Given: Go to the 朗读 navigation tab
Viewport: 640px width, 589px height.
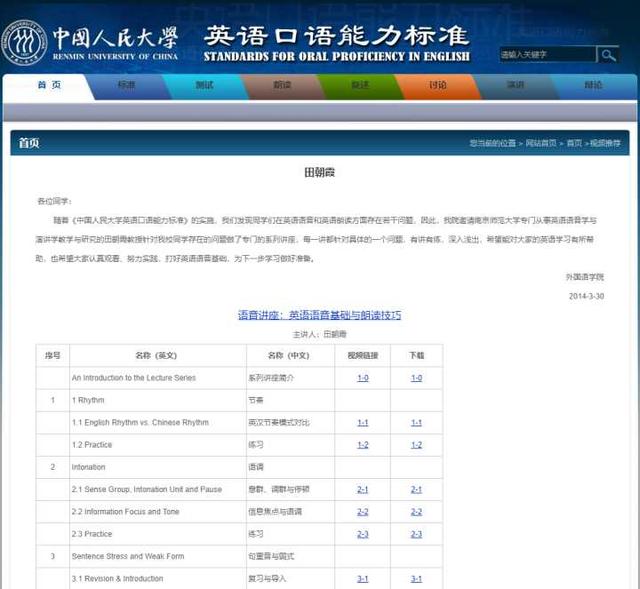Looking at the screenshot, I should coord(282,86).
